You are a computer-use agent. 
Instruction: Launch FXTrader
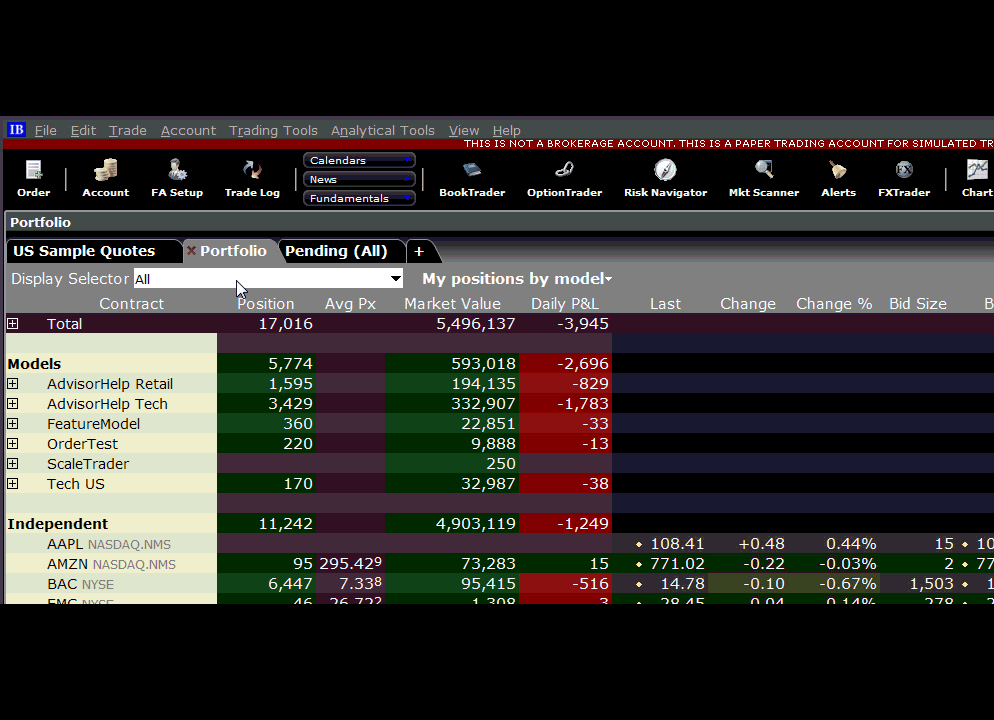click(903, 177)
